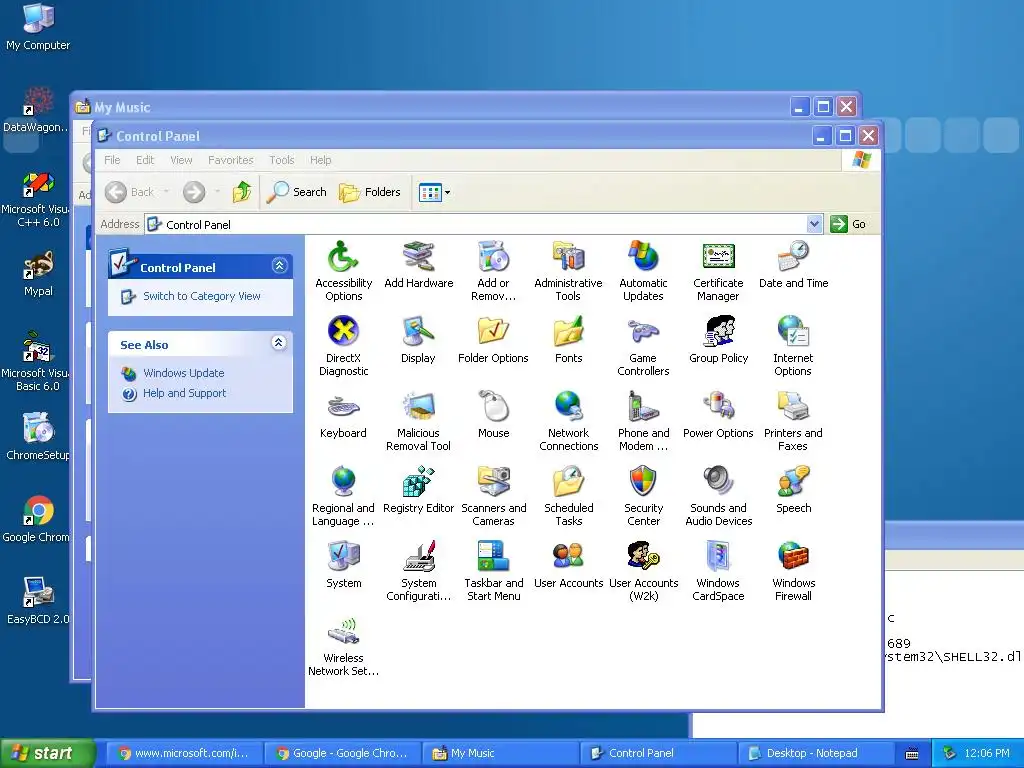1024x768 pixels.
Task: Open Scanners and Cameras
Action: [x=494, y=496]
